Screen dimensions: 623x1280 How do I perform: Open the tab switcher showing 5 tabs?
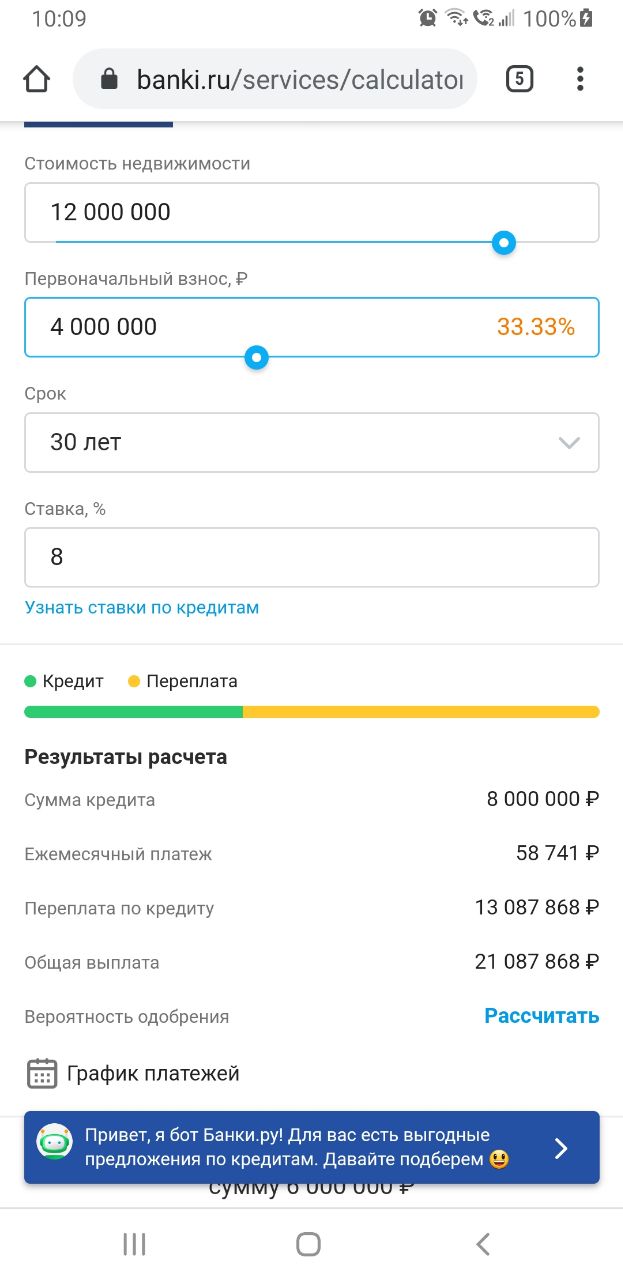pos(519,79)
